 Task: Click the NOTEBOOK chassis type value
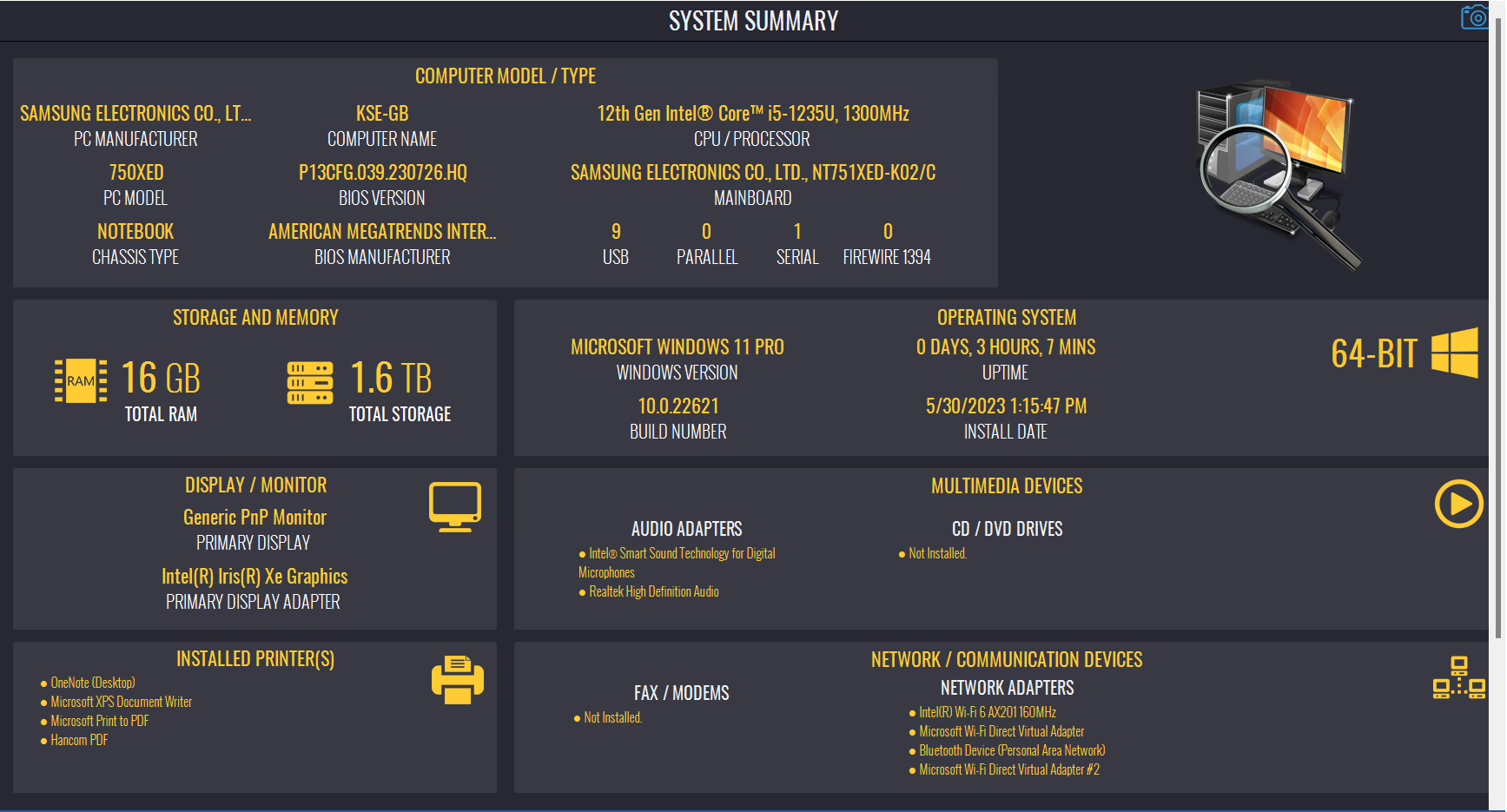click(135, 232)
